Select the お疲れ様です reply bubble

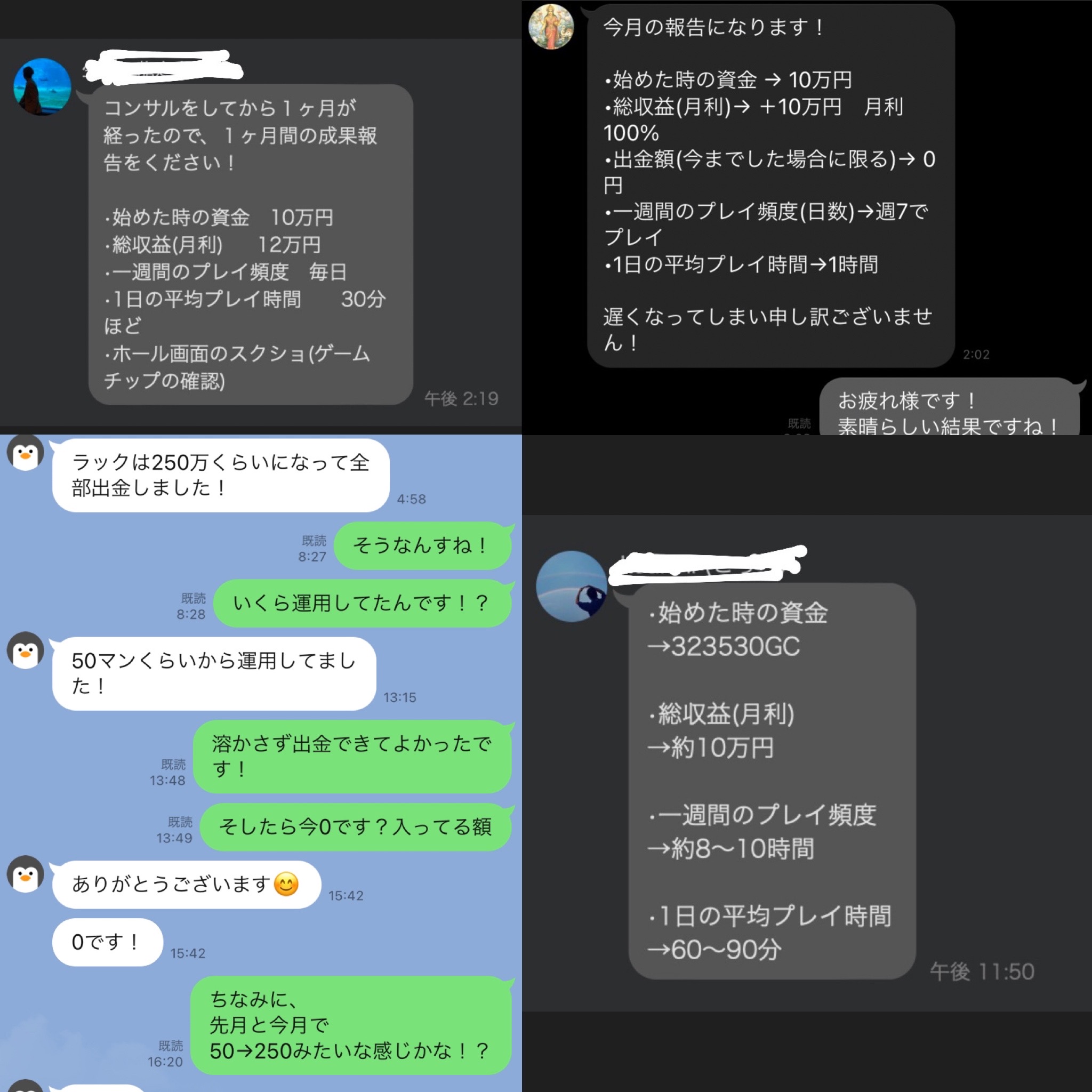click(950, 406)
